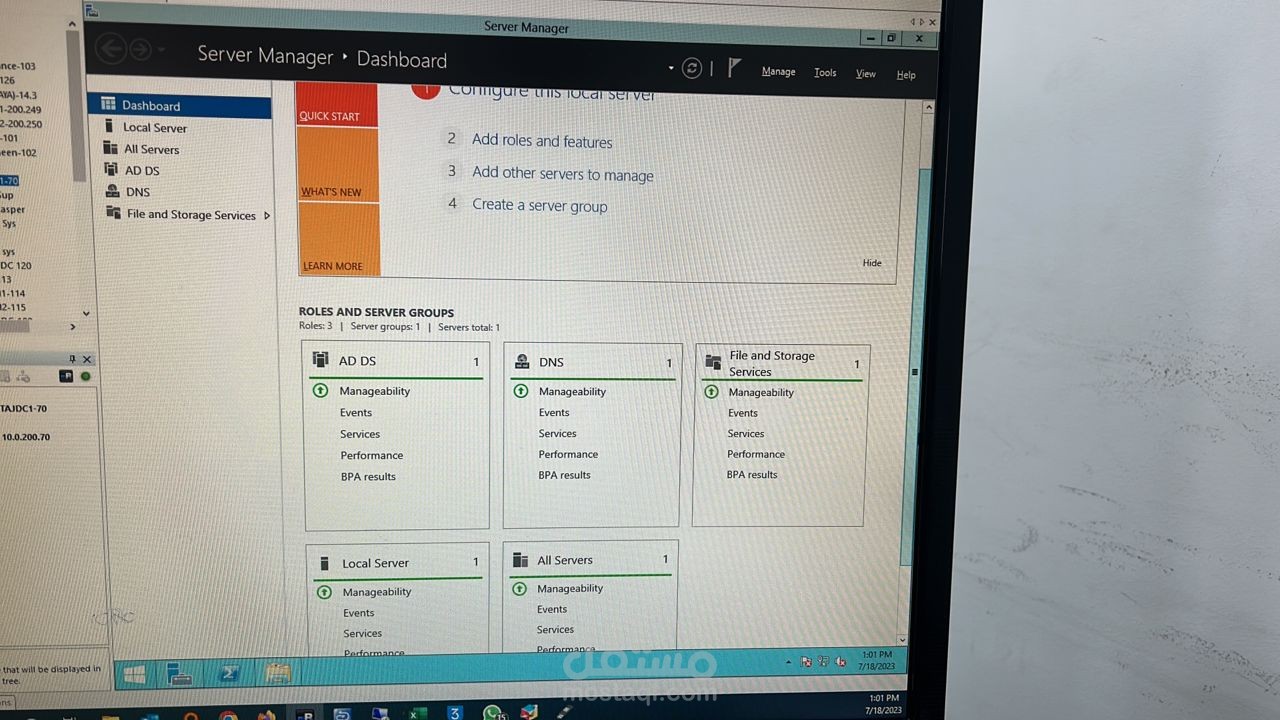Click the network icon in system tray
This screenshot has height=720, width=1280.
coord(823,661)
